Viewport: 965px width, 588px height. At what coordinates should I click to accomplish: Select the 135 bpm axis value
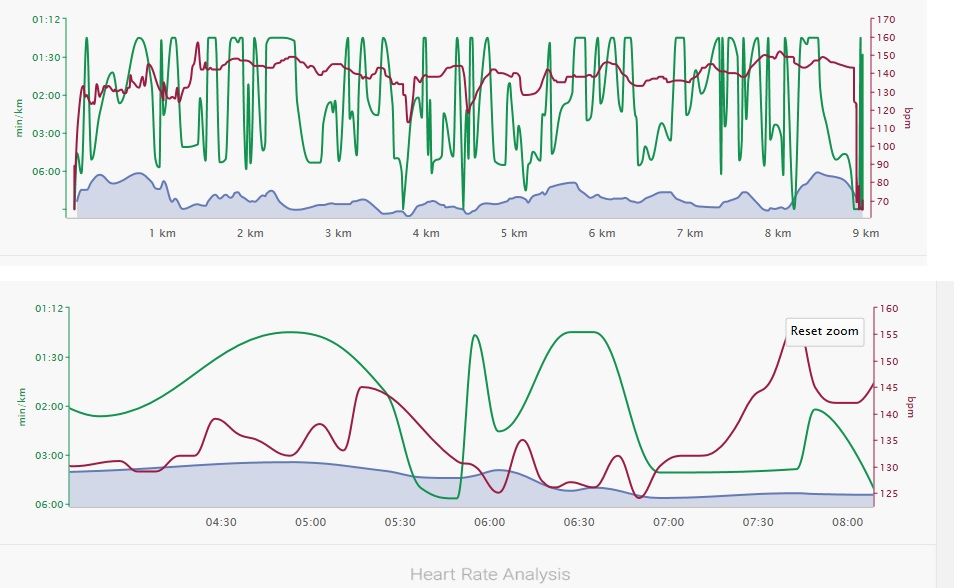coord(889,441)
